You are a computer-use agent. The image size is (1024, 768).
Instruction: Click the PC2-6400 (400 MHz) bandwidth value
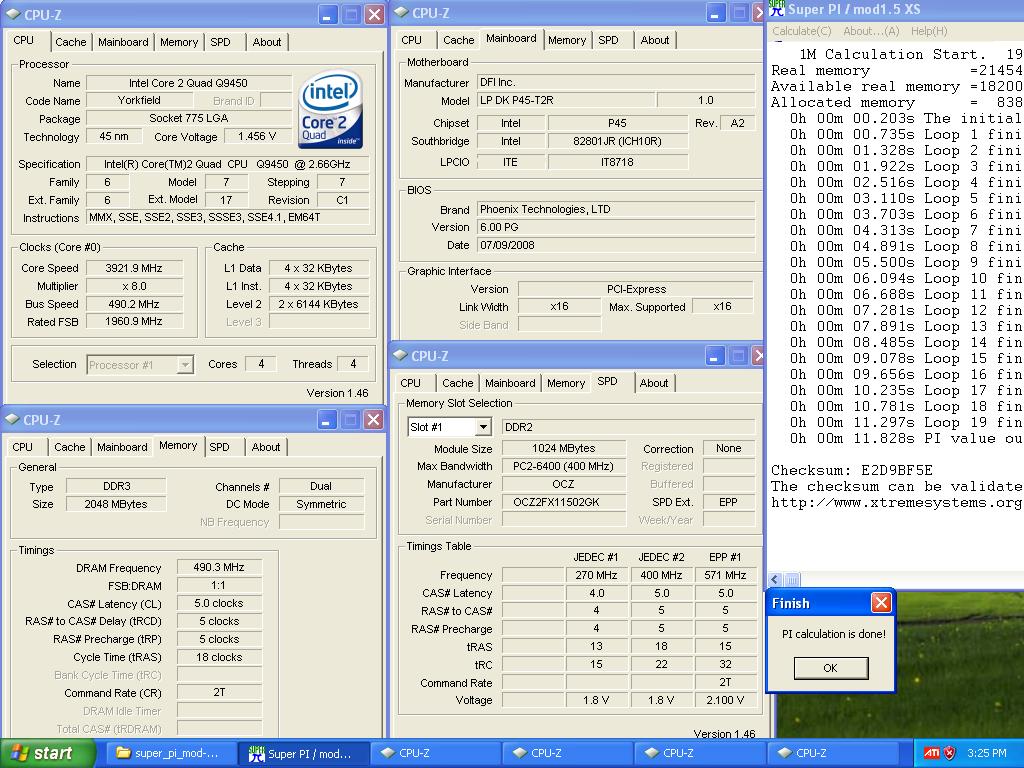click(563, 466)
